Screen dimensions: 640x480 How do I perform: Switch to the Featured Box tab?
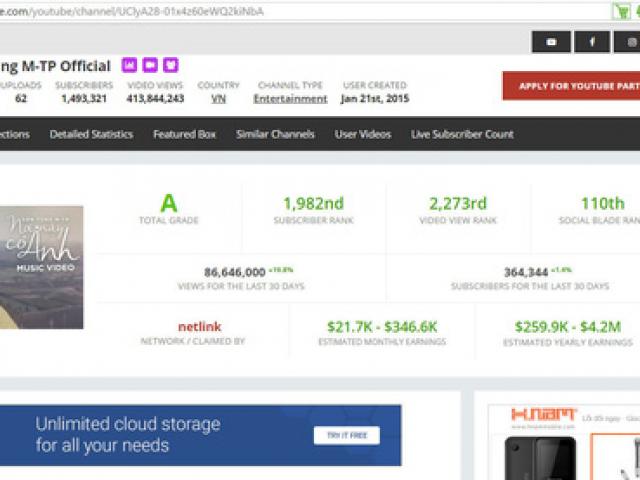tap(184, 134)
